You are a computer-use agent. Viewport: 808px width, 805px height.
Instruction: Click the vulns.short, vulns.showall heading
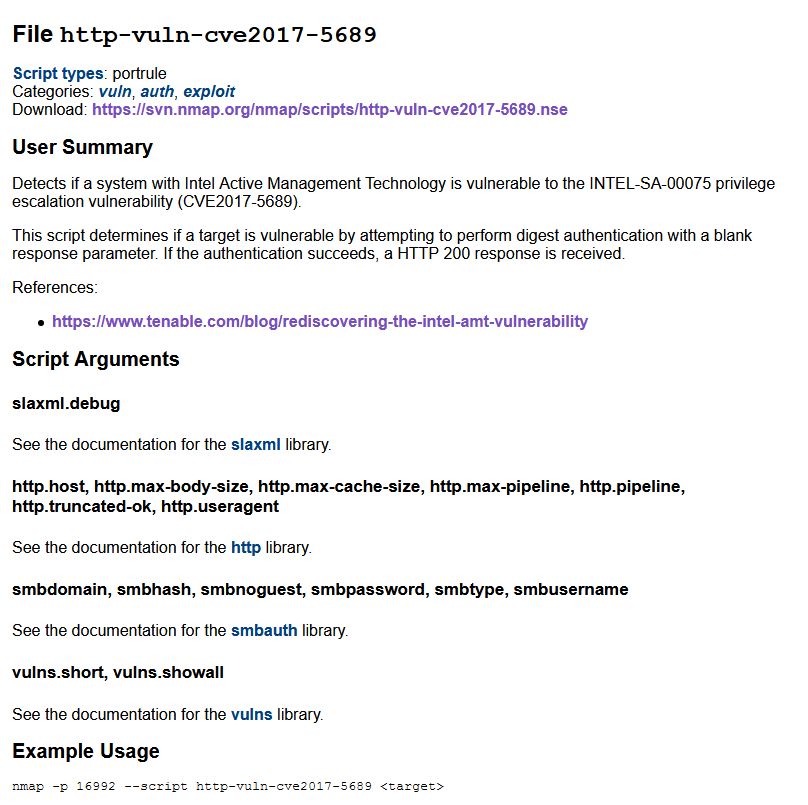(x=118, y=673)
